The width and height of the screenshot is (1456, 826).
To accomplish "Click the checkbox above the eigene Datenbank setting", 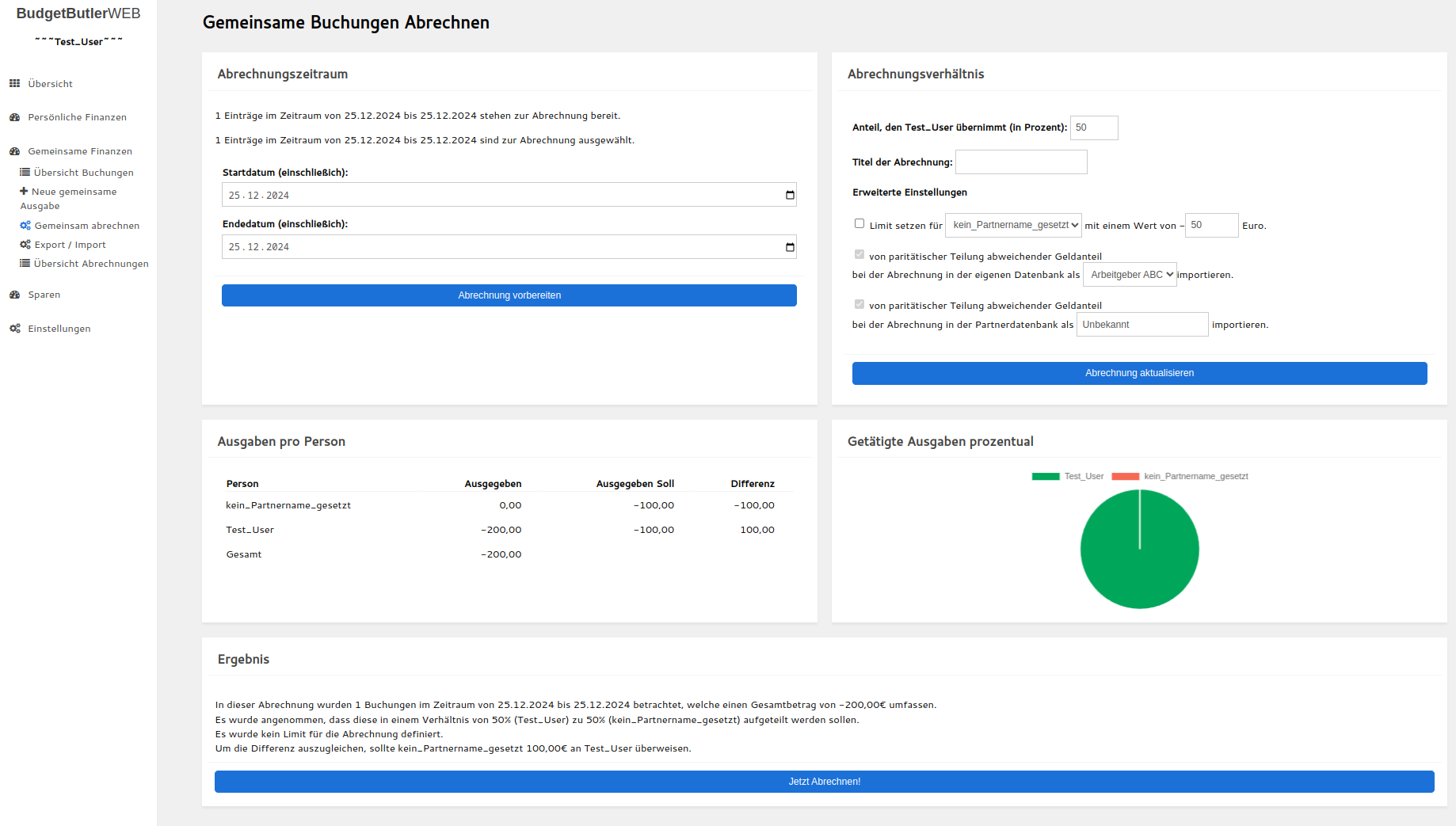I will coord(859,254).
